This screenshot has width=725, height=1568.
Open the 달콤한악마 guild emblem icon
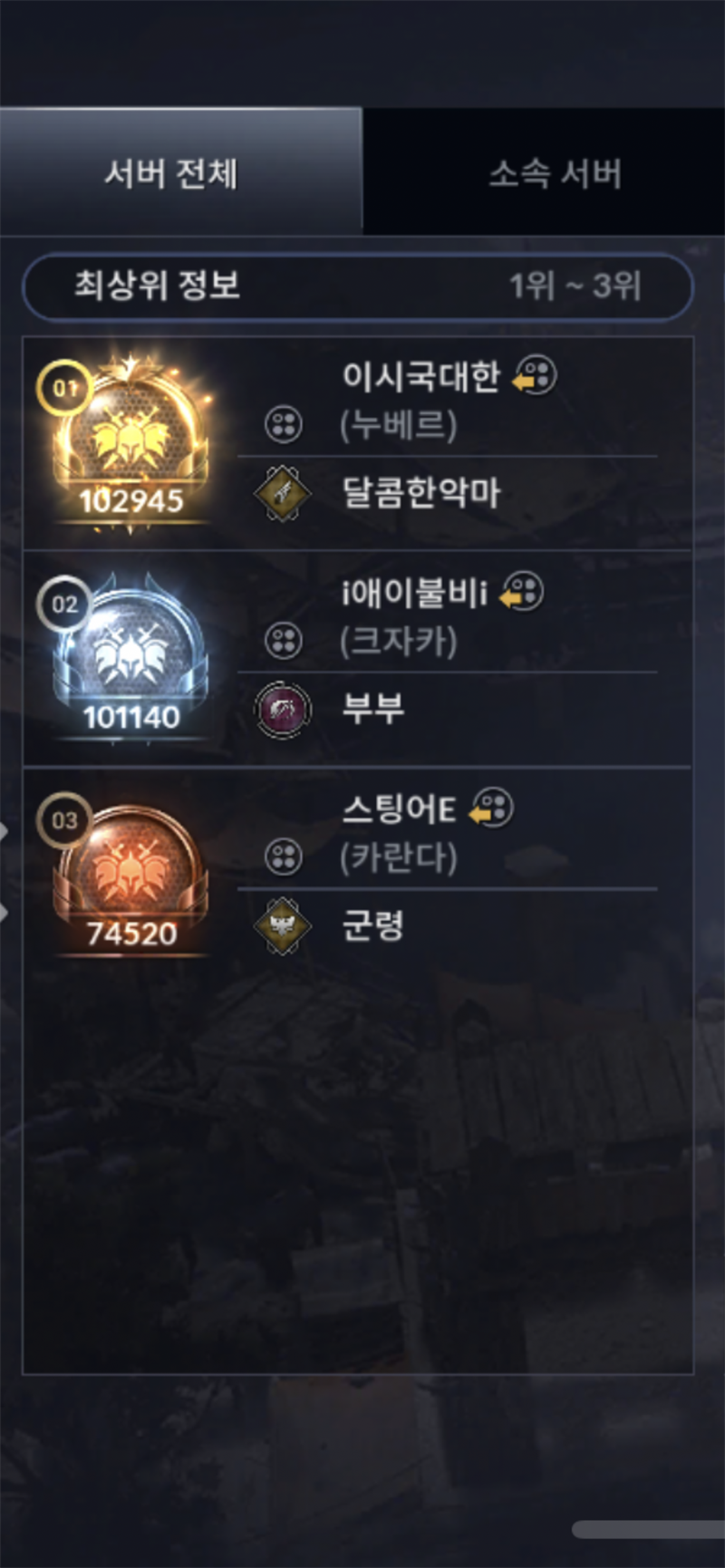click(282, 493)
